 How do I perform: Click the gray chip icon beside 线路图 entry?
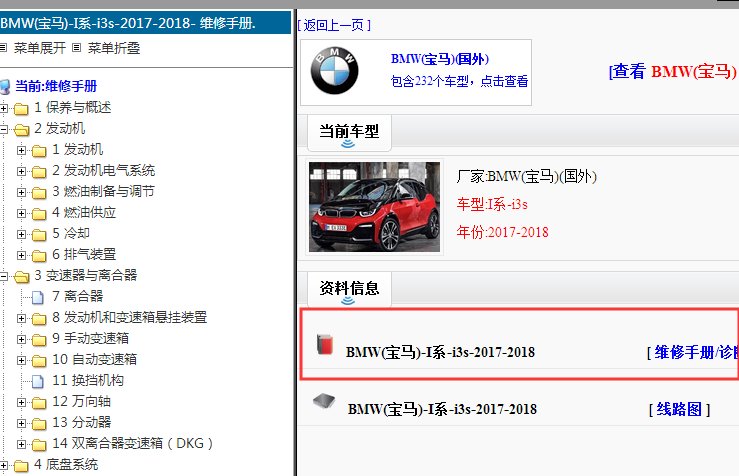[x=324, y=401]
